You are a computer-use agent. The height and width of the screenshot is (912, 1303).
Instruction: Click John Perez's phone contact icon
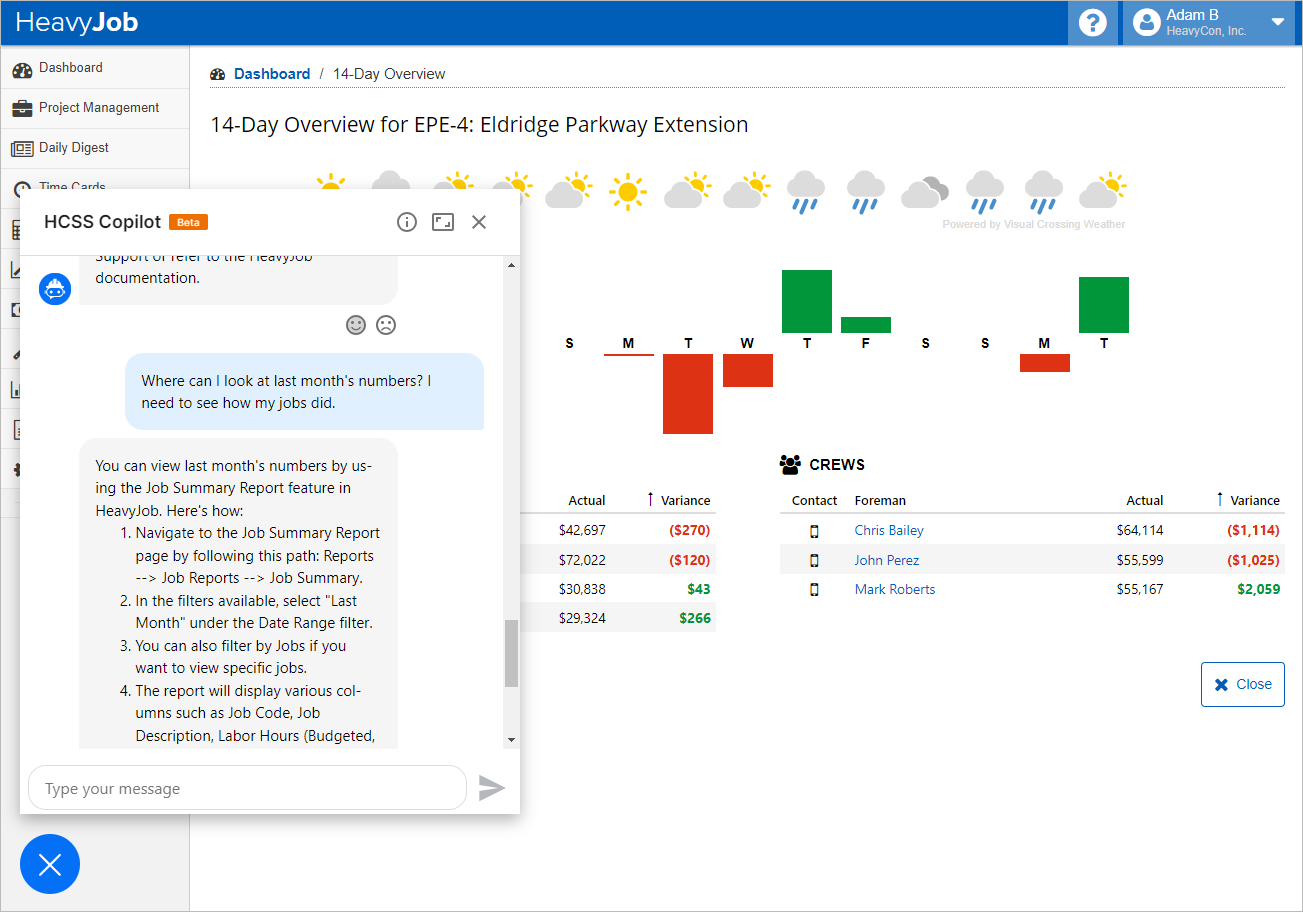coord(814,560)
